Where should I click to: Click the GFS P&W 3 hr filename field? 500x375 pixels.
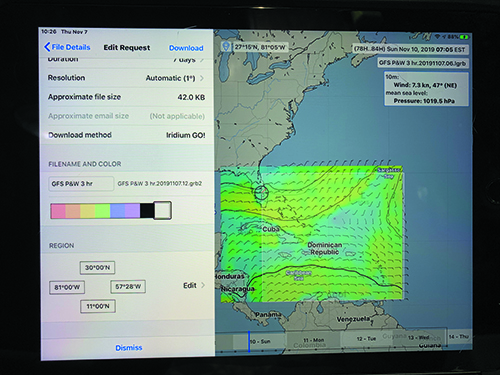click(x=81, y=184)
